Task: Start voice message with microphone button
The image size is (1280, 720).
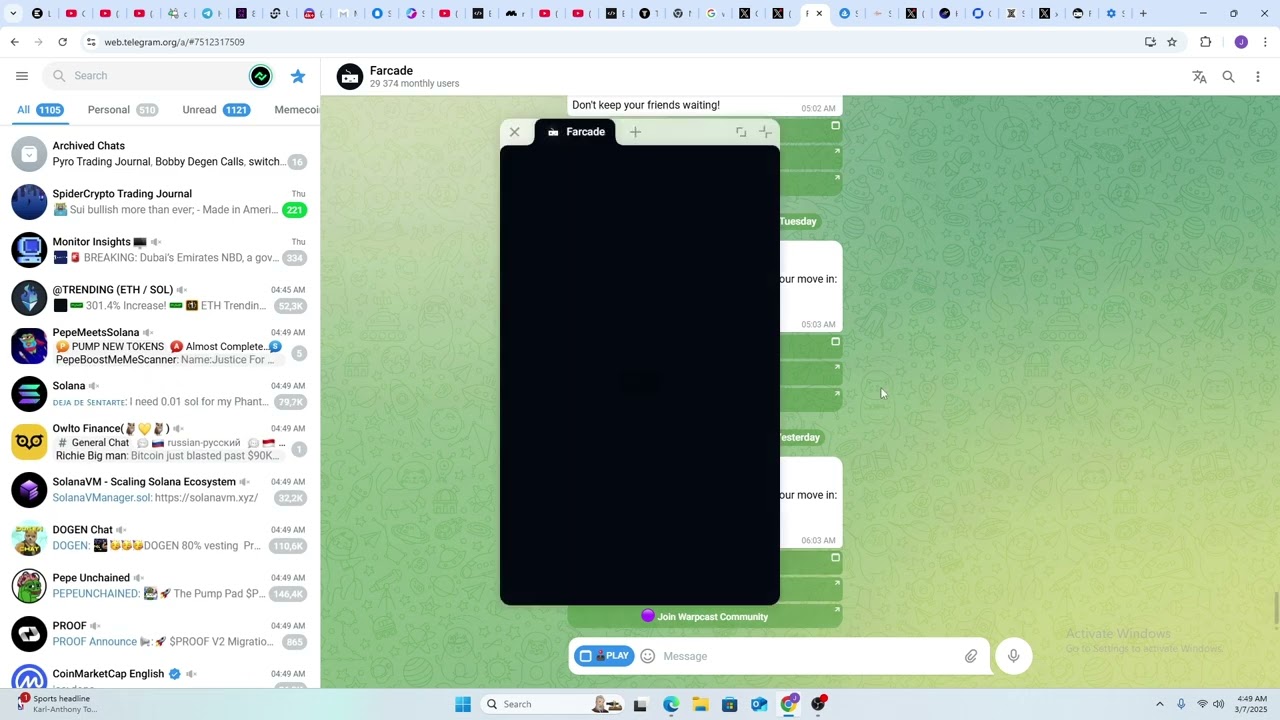Action: [1013, 656]
